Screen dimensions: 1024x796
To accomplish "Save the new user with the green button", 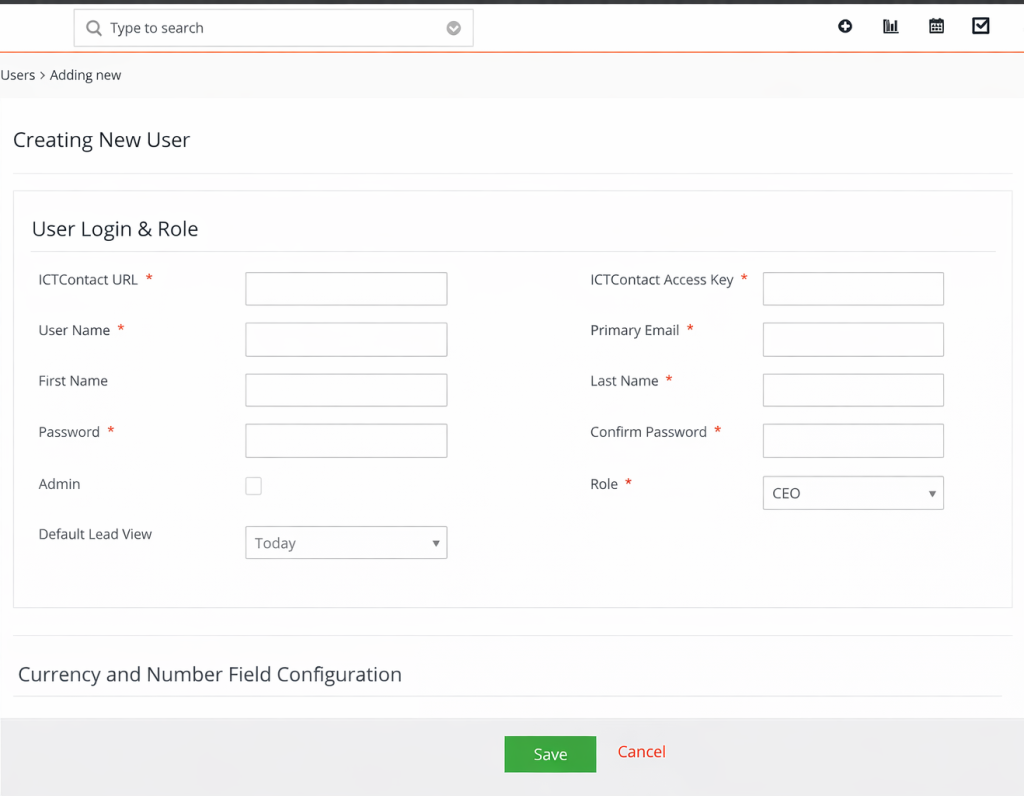I will coord(550,754).
